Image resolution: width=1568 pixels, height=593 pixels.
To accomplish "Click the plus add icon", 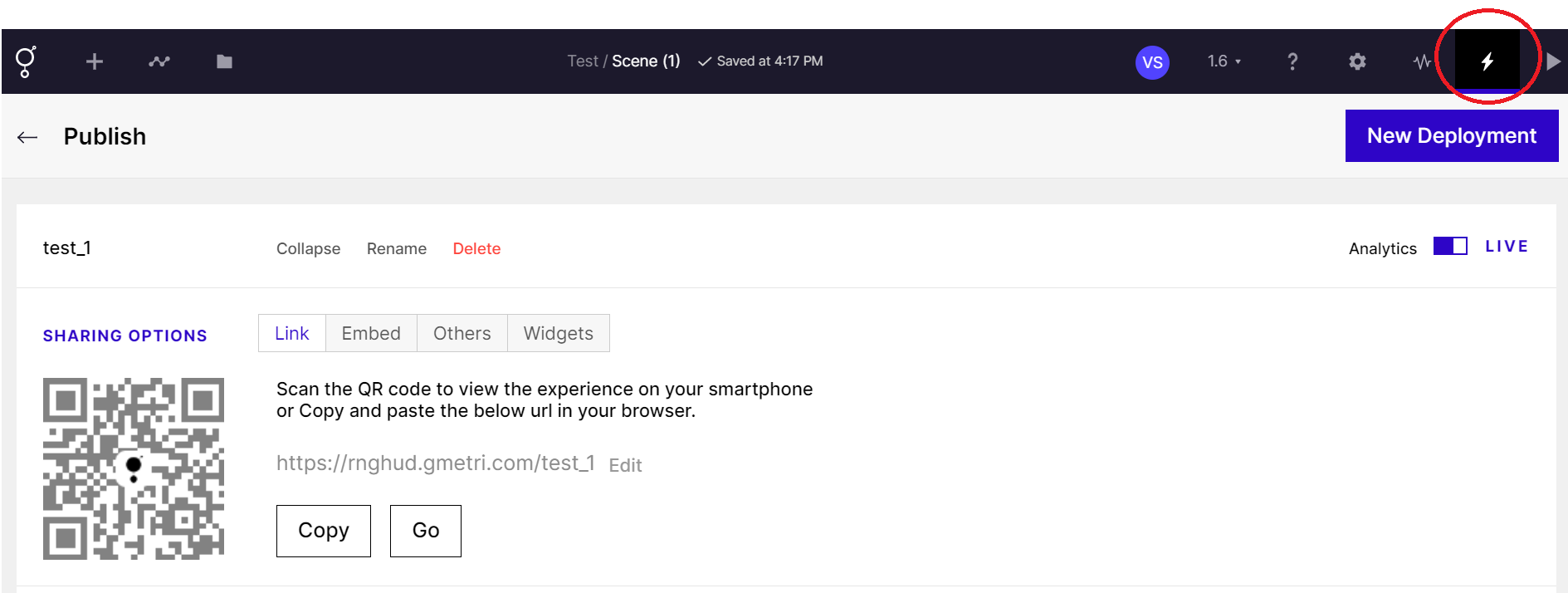I will (x=95, y=61).
